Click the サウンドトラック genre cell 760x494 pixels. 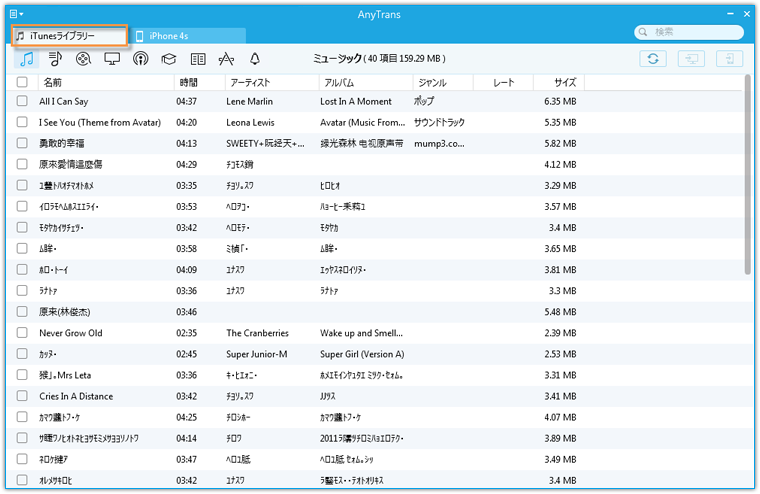pyautogui.click(x=439, y=123)
